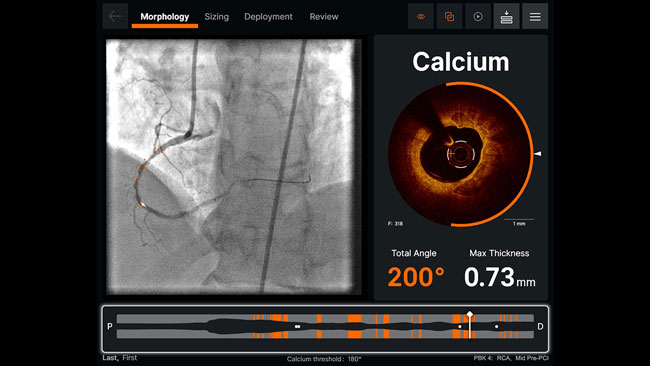Viewport: 650px width, 366px height.
Task: Go to the Review tab
Action: 324,17
